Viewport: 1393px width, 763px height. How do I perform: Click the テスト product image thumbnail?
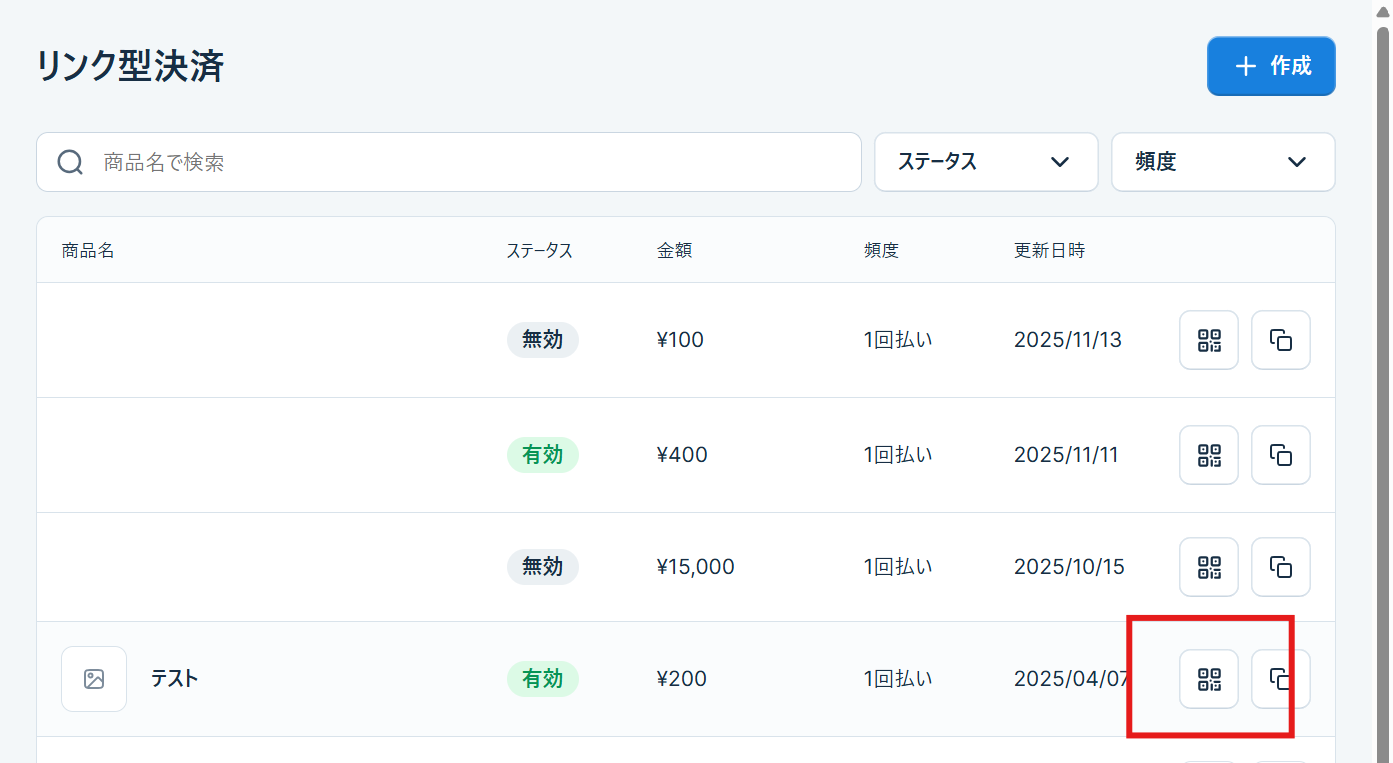coord(94,679)
